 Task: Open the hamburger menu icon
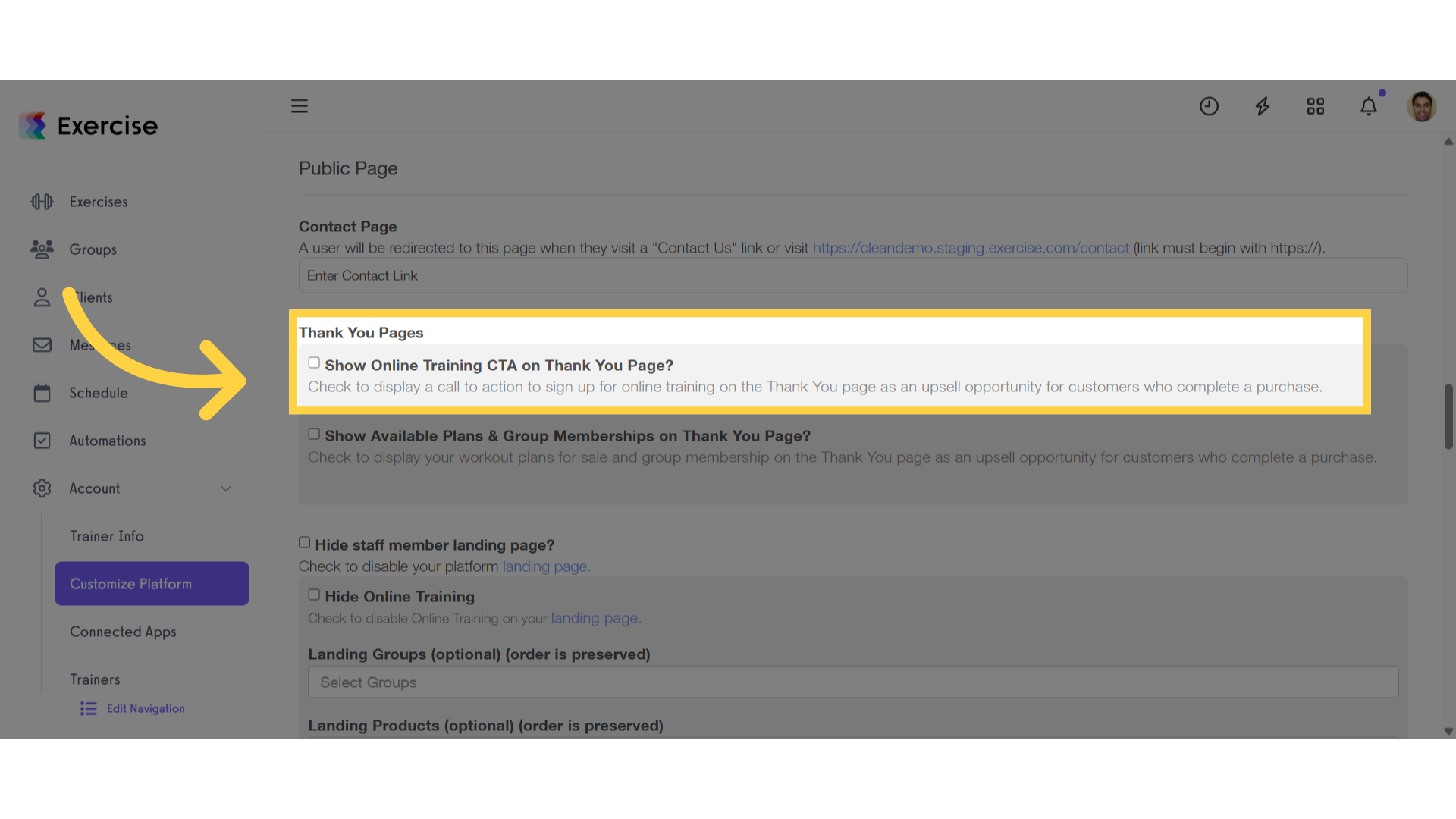point(300,106)
